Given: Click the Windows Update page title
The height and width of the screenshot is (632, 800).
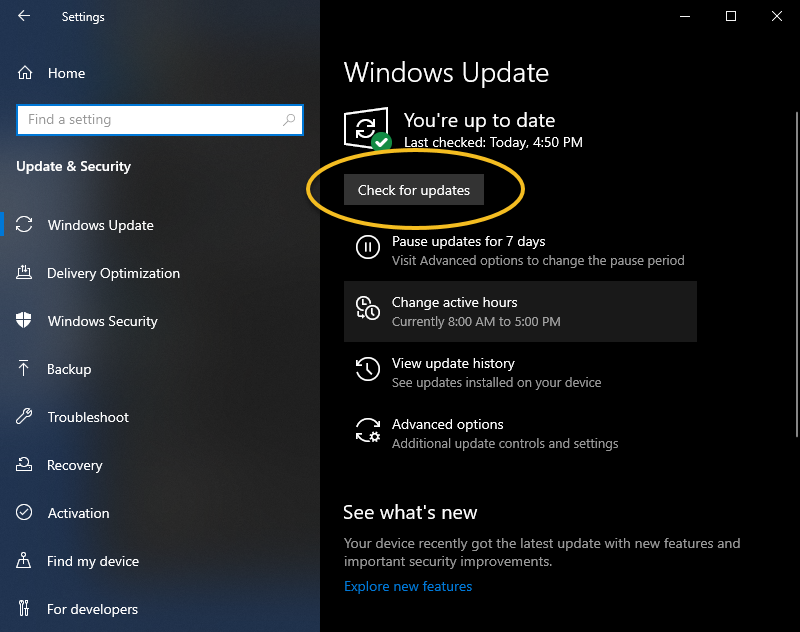Looking at the screenshot, I should click(446, 72).
